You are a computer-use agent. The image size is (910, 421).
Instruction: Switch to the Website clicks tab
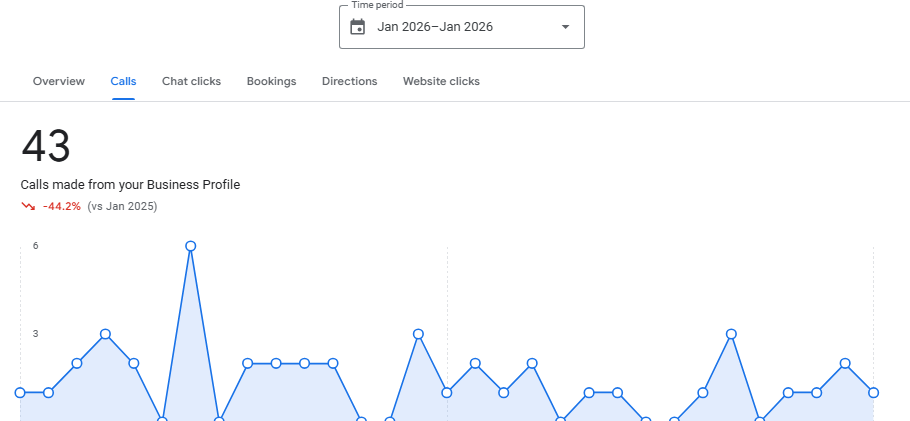coord(441,81)
